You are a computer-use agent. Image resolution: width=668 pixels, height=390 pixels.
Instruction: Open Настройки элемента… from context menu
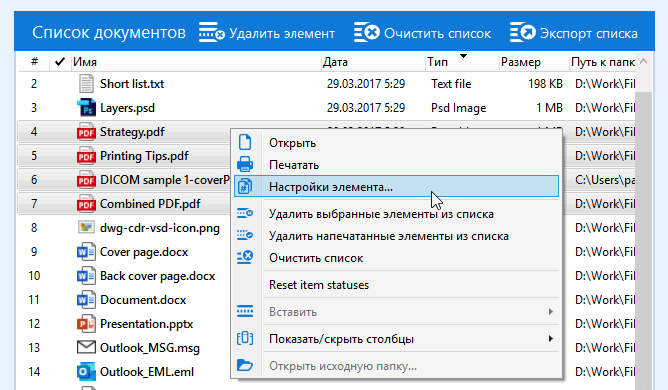(396, 186)
